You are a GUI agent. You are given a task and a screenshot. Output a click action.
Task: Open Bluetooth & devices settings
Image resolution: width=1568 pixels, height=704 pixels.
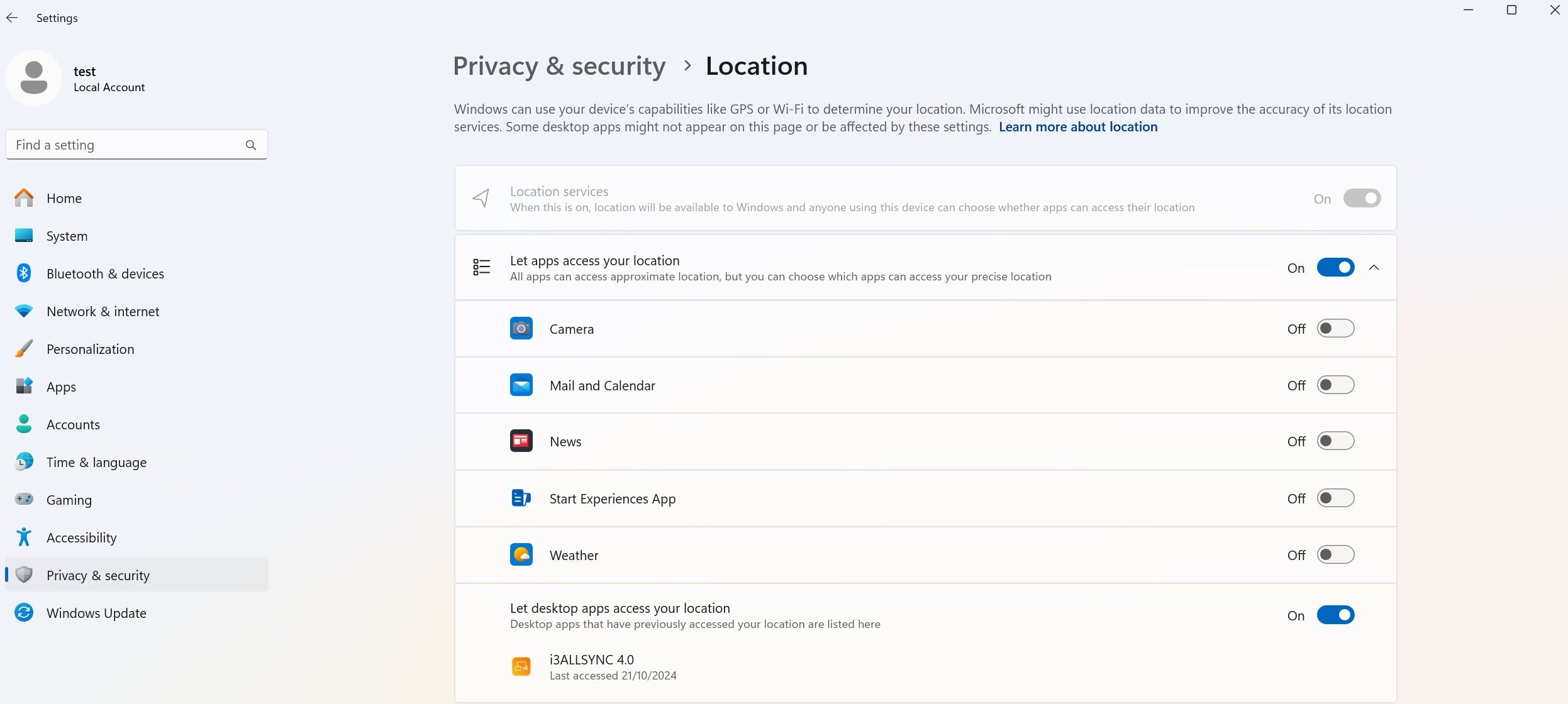105,274
